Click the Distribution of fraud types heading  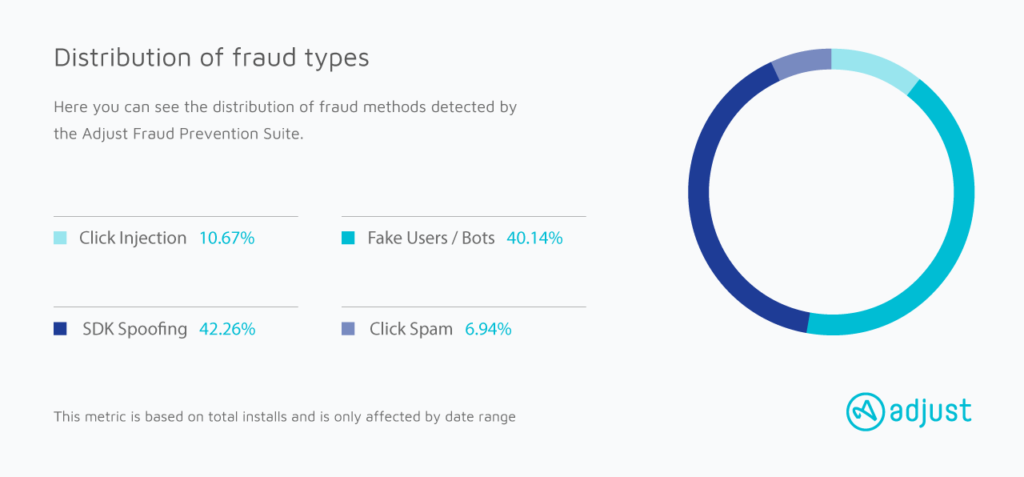pos(212,58)
